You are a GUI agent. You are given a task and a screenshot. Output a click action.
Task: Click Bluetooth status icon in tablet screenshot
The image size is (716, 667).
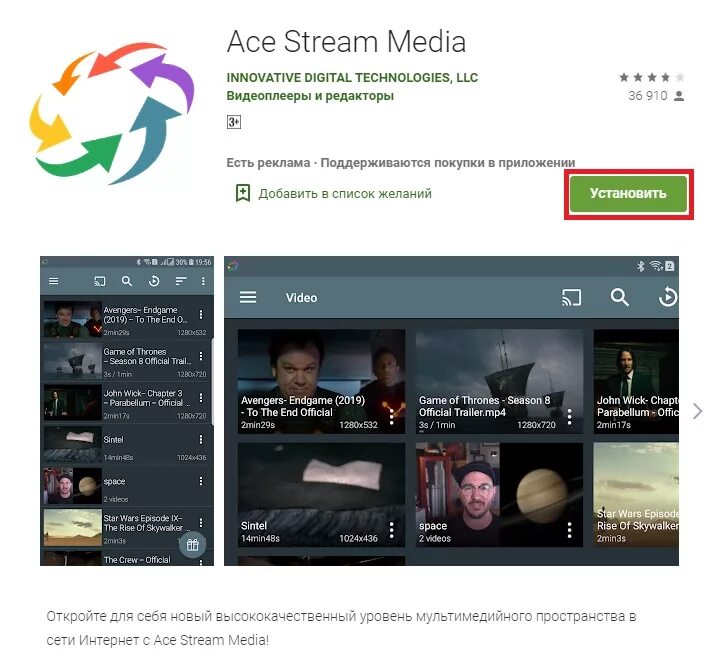pyautogui.click(x=641, y=266)
